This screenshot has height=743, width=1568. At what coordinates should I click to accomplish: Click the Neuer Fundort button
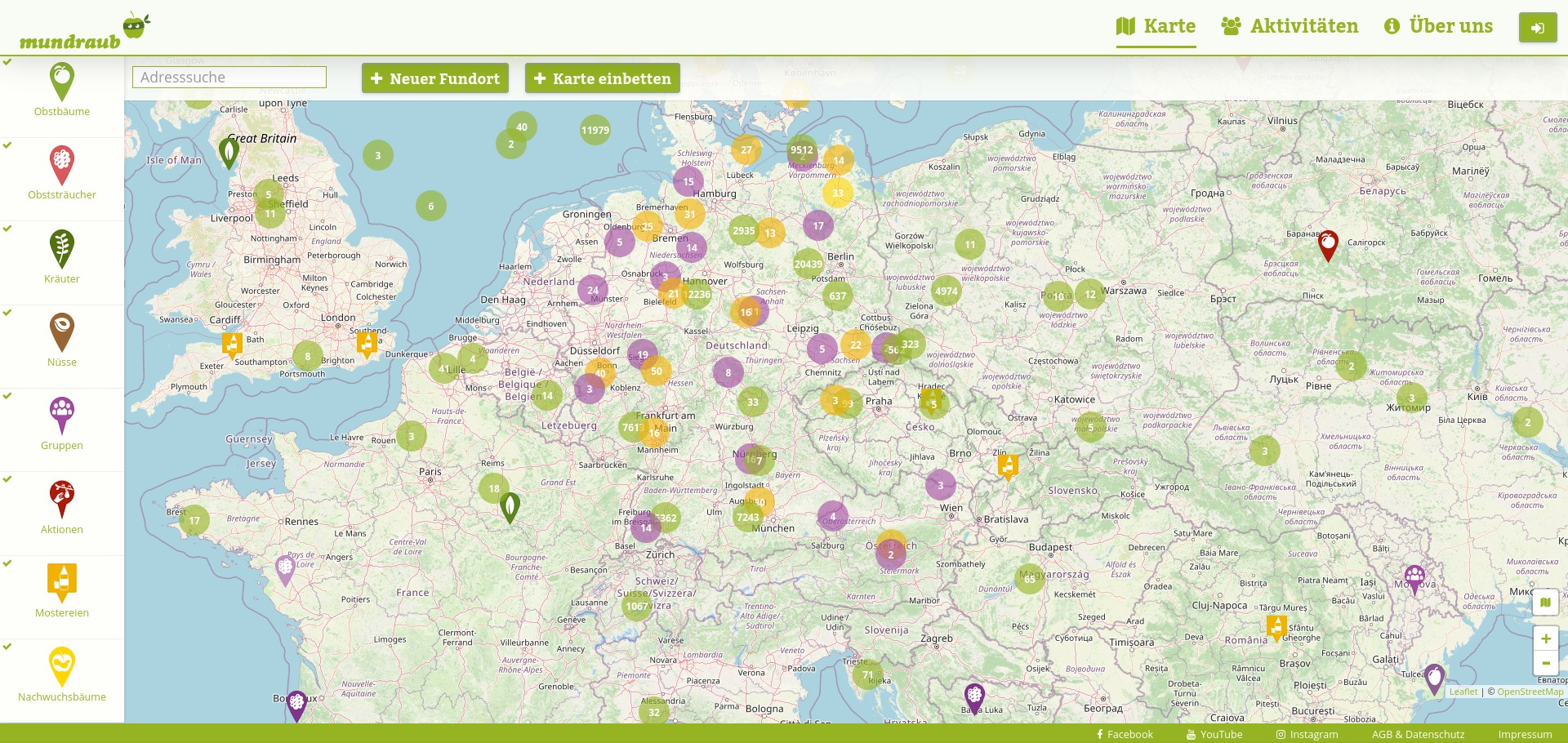tap(434, 78)
